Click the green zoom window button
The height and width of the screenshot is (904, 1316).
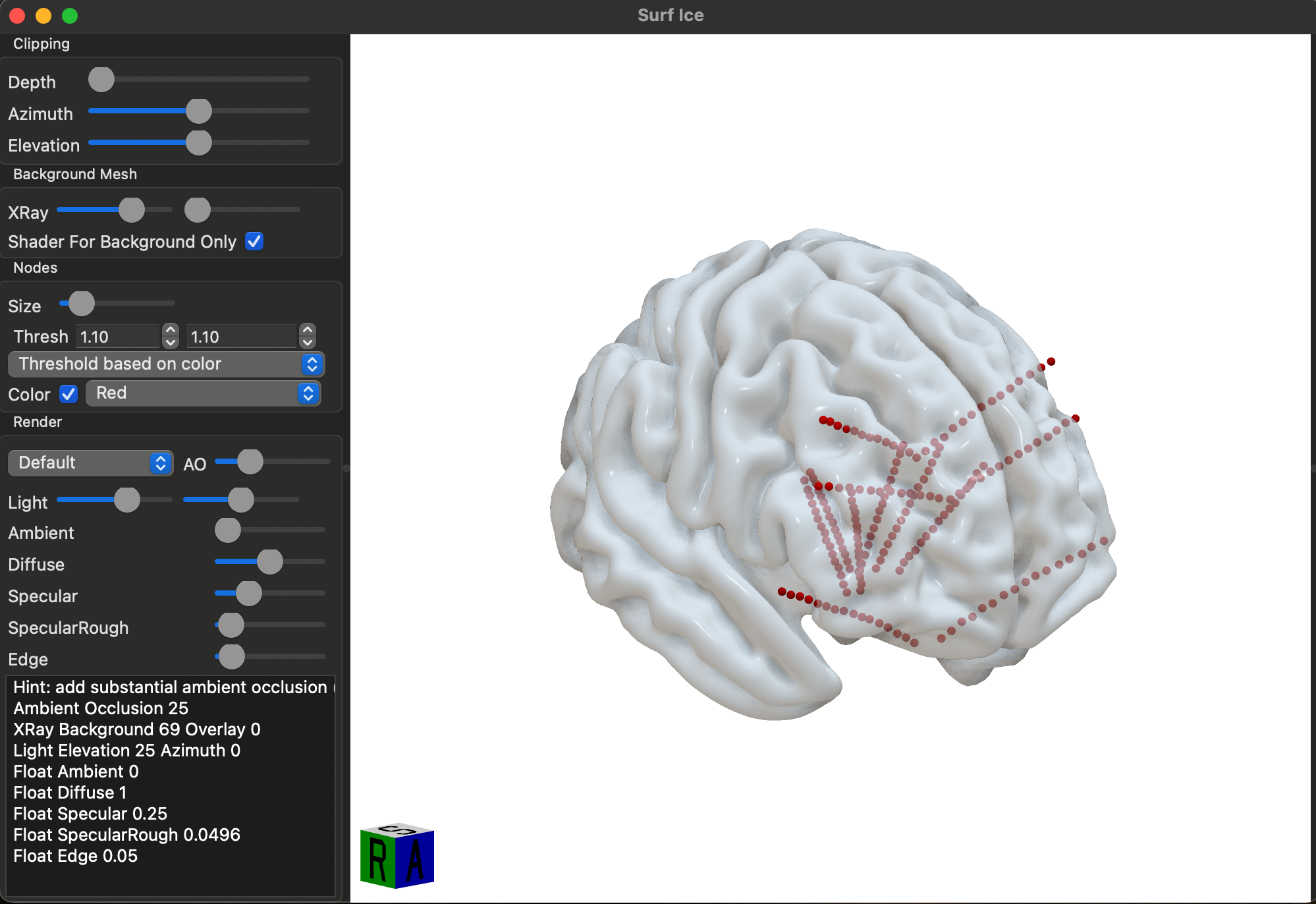[x=70, y=15]
